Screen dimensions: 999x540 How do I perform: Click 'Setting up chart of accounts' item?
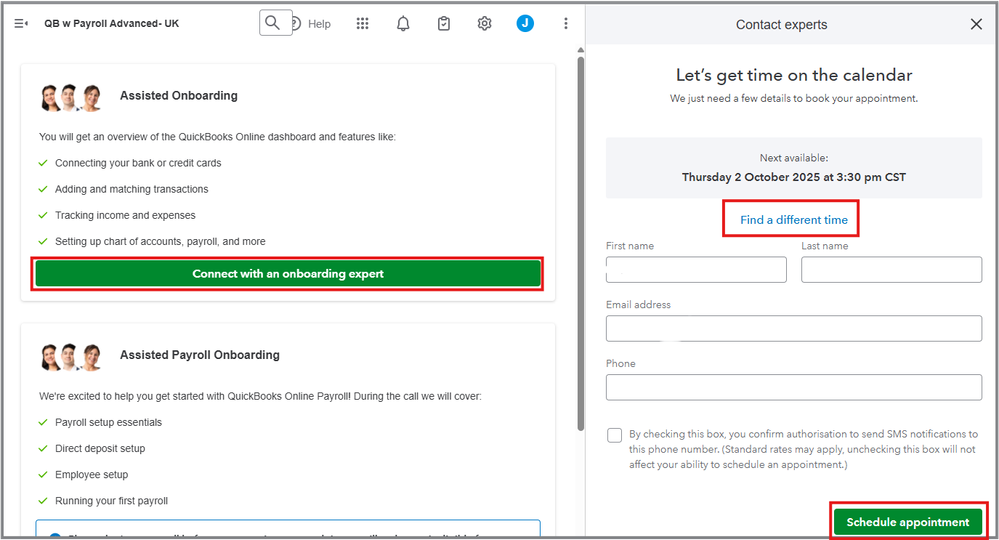160,241
